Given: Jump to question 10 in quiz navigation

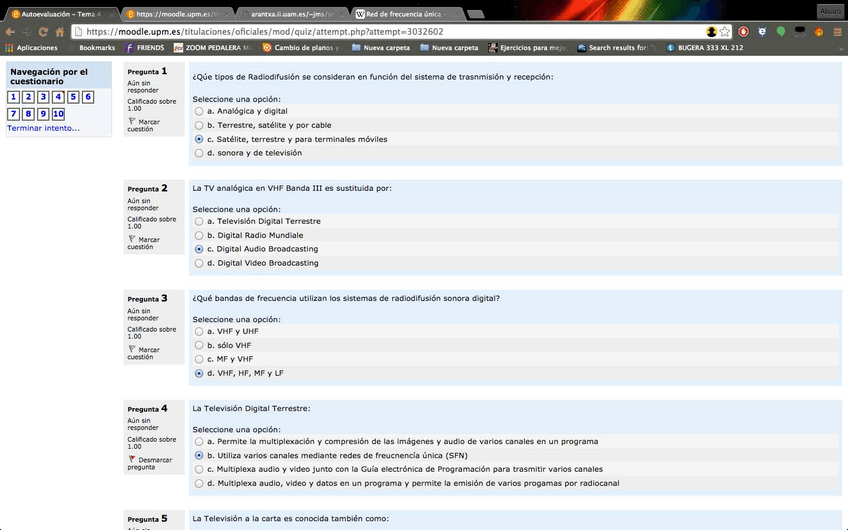Looking at the screenshot, I should [x=58, y=114].
